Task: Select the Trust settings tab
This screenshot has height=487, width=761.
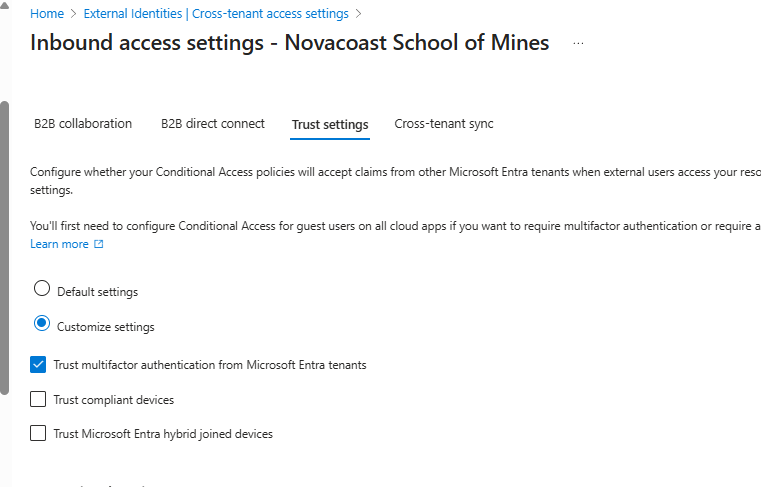Action: (330, 125)
